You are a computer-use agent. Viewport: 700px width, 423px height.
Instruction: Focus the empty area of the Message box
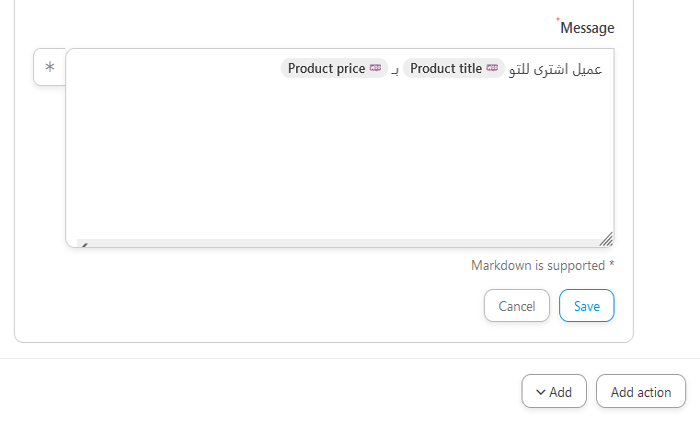click(x=340, y=160)
